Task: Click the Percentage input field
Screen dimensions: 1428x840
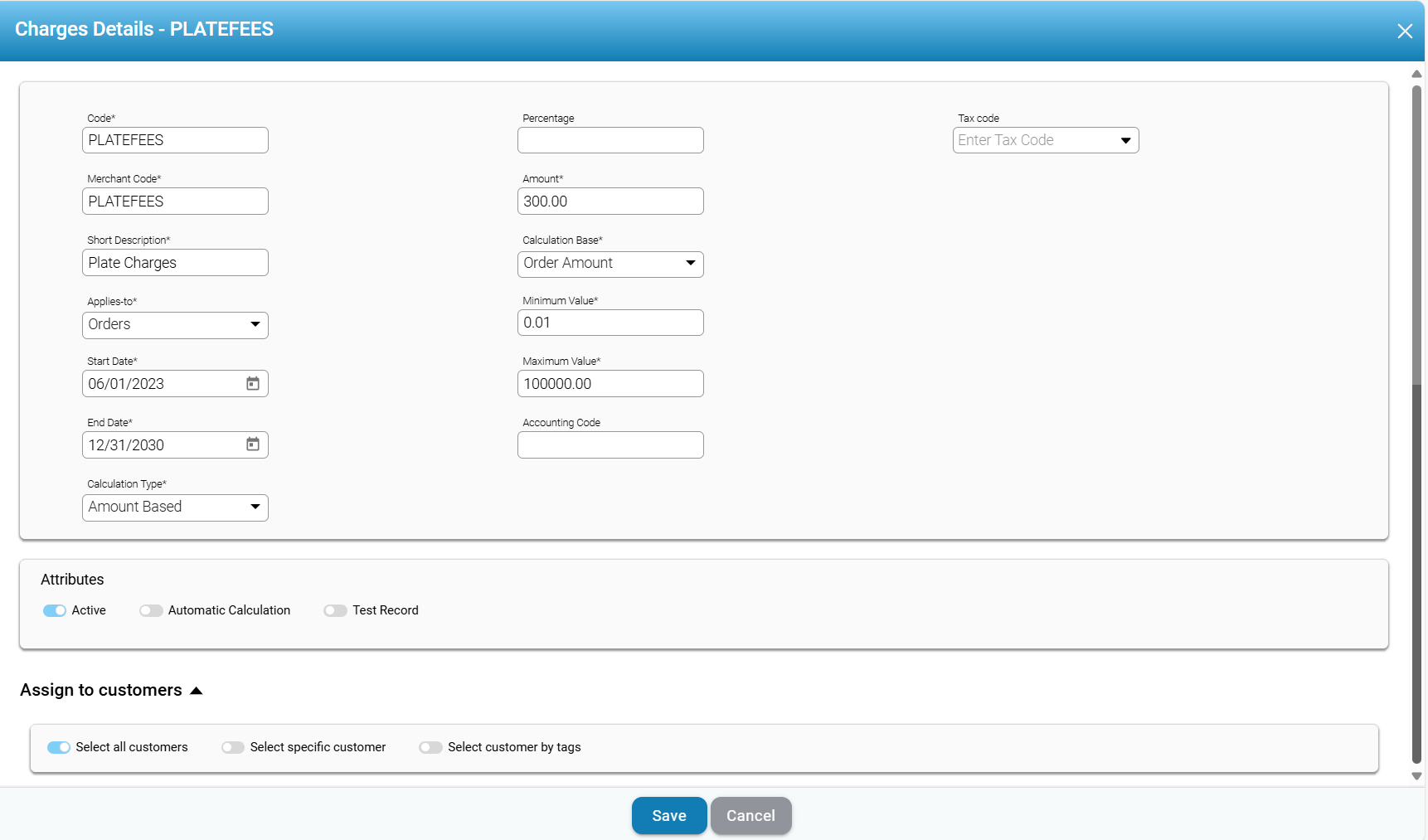Action: click(610, 141)
